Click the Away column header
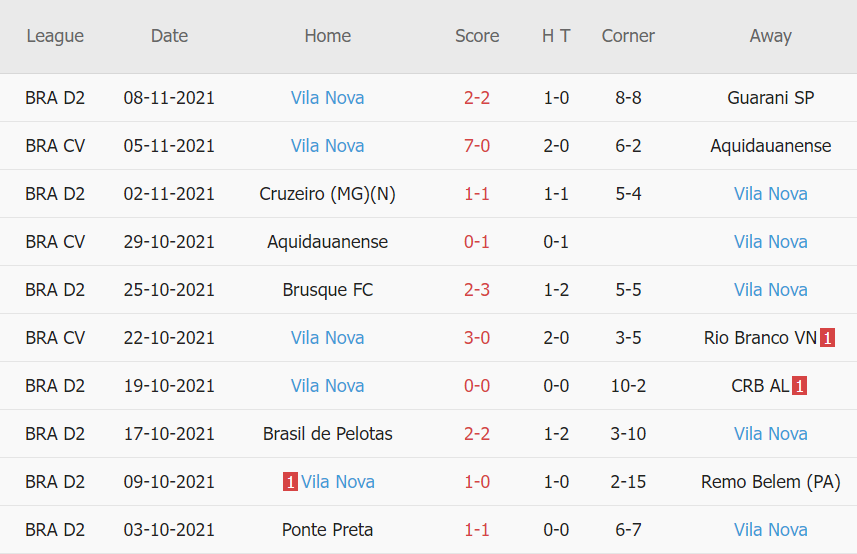 [770, 36]
